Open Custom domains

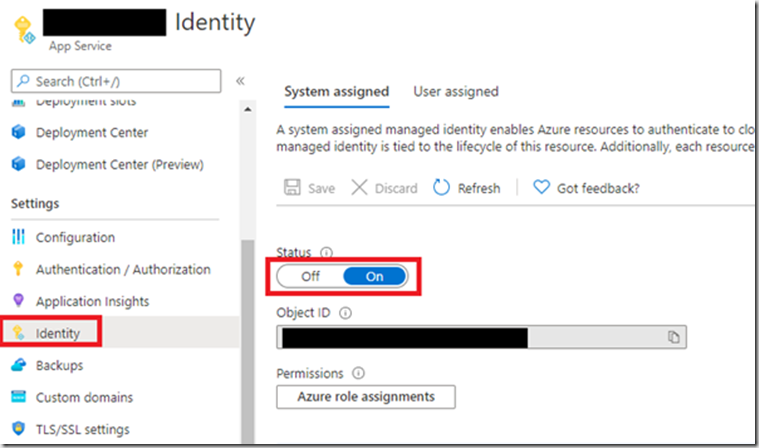(x=84, y=397)
